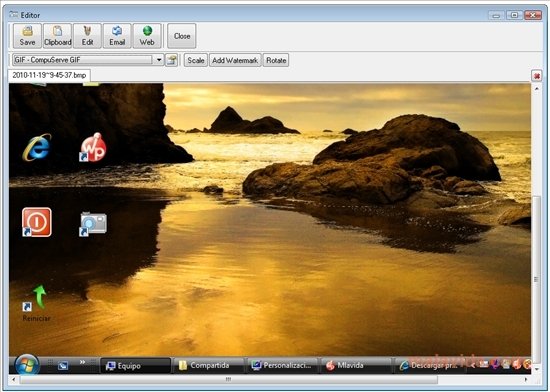Viewport: 550px width, 392px height.
Task: Maximize the Editor window
Action: (x=514, y=15)
